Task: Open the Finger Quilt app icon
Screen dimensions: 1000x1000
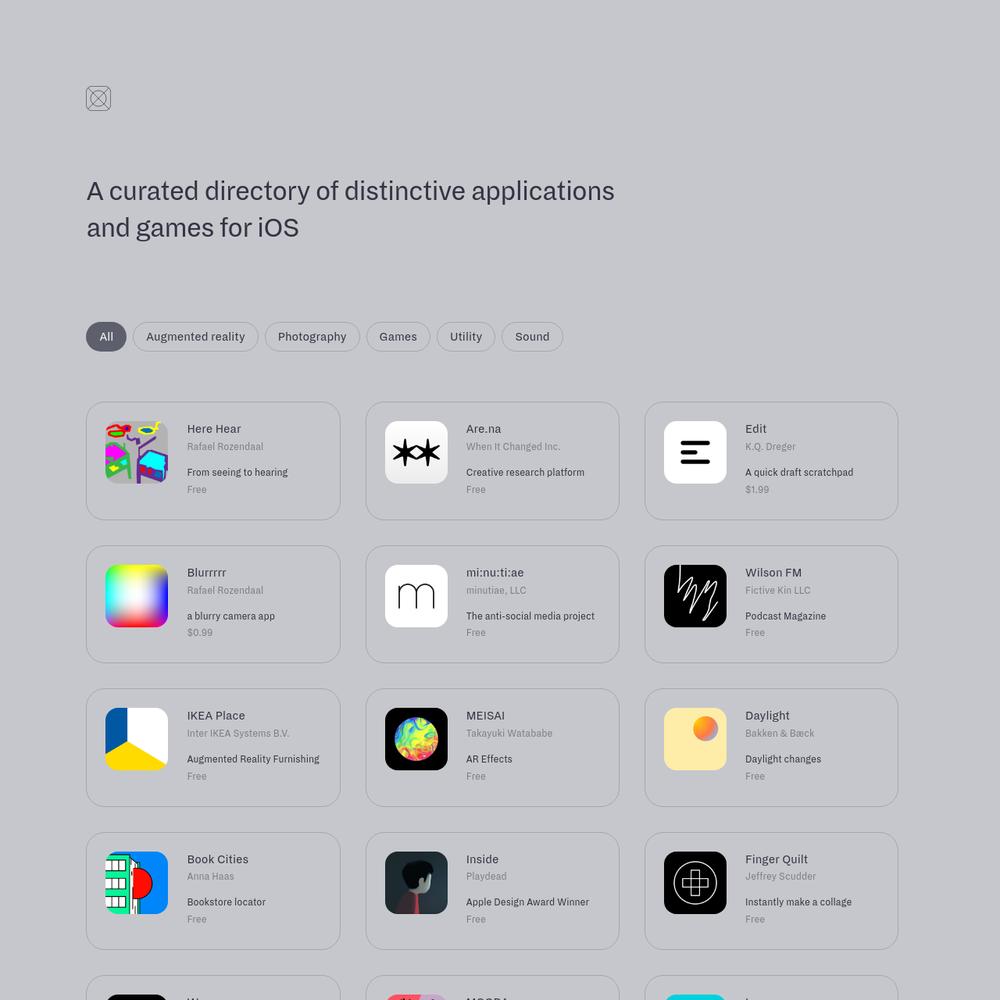Action: 695,883
